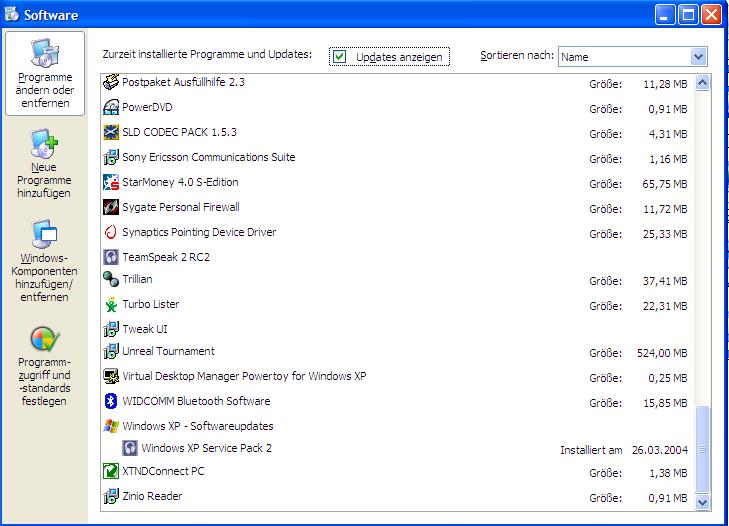Image resolution: width=729 pixels, height=526 pixels.
Task: Select TeamSpeak 2 RC2 entry
Action: 166,257
